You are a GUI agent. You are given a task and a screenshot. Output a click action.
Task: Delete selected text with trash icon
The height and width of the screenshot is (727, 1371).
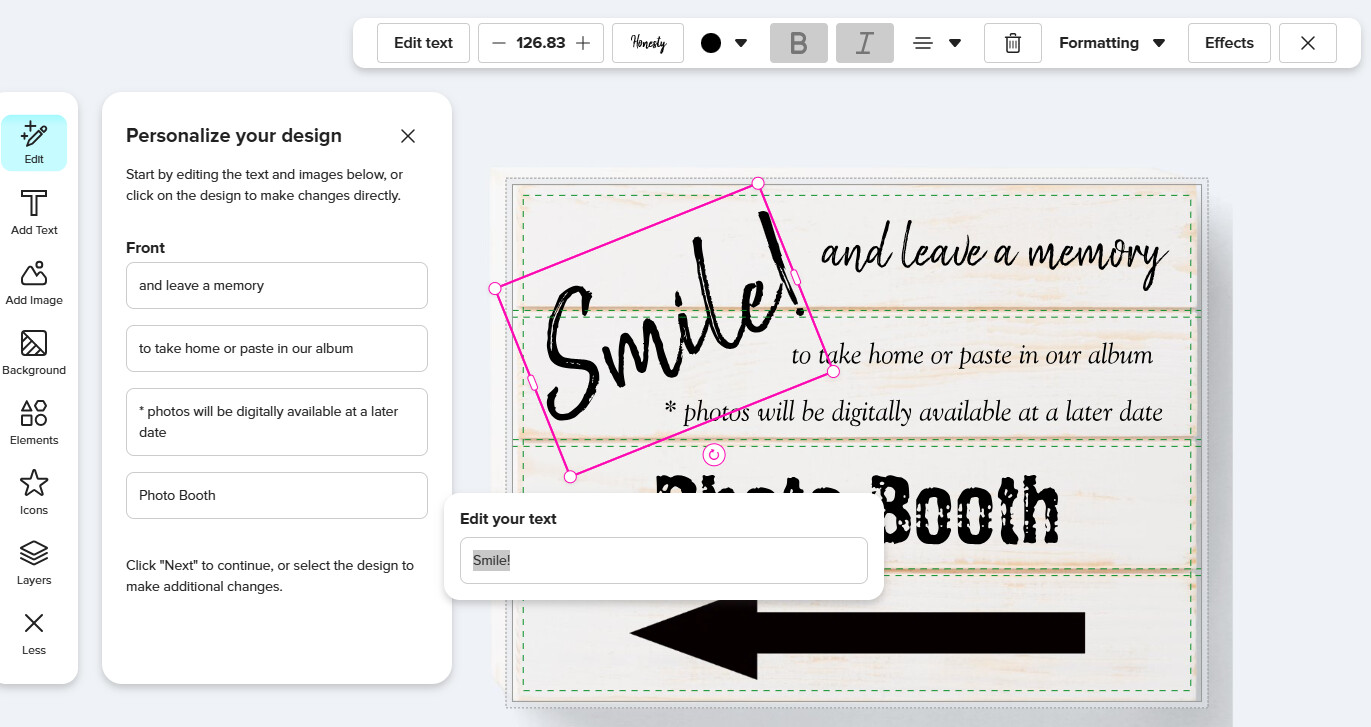click(1013, 43)
